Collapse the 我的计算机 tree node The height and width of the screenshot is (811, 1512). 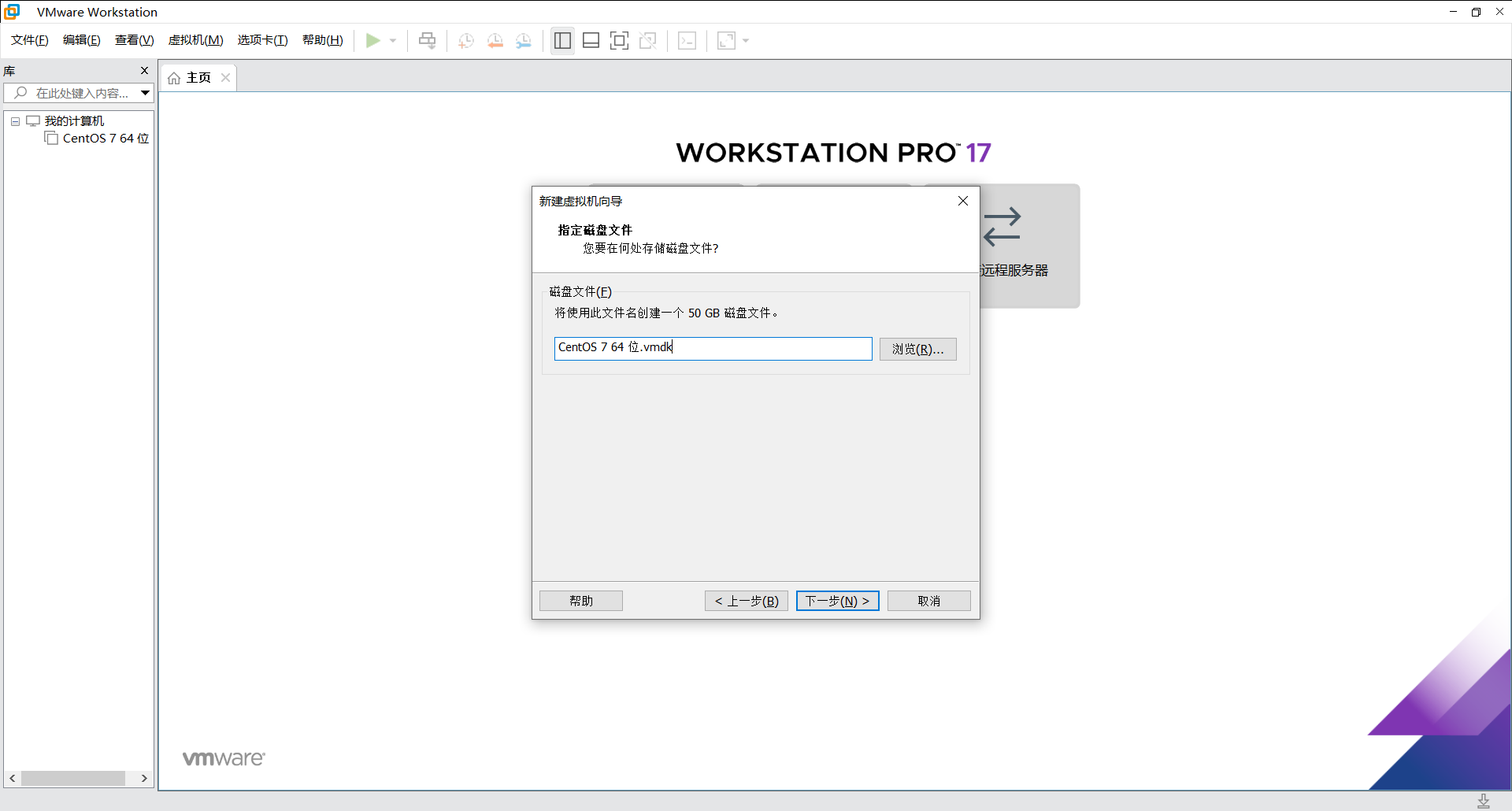click(15, 121)
